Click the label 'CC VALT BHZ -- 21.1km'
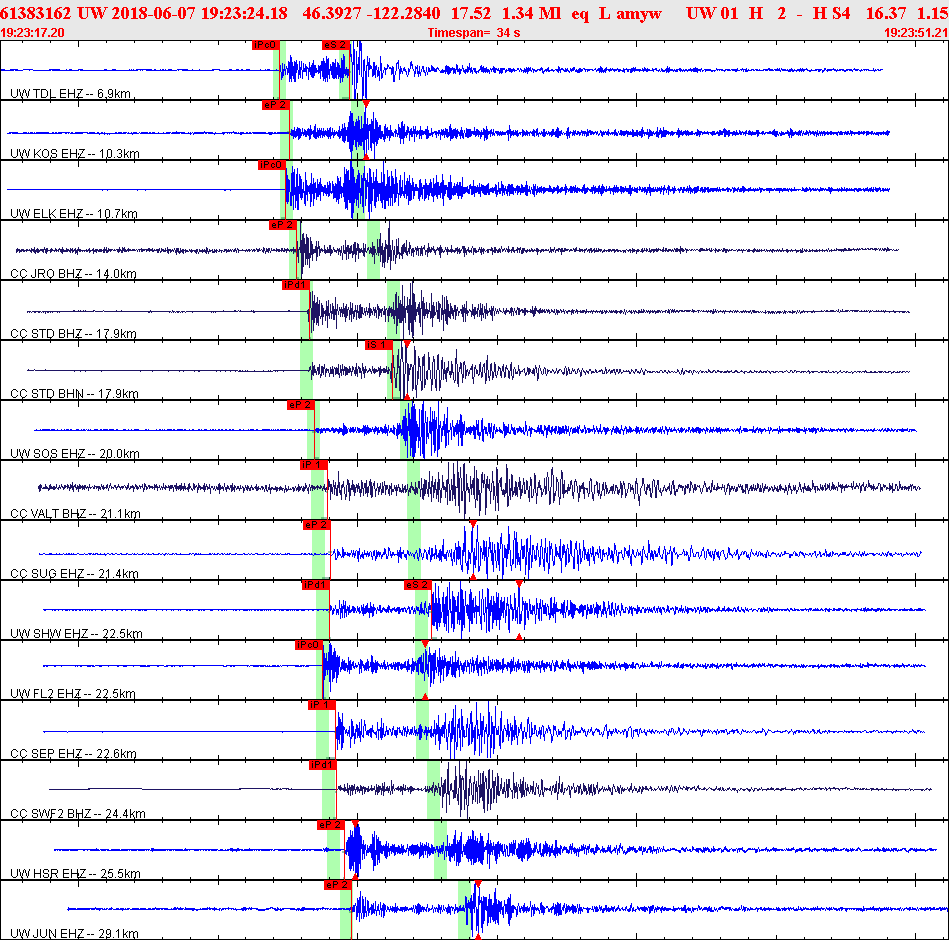This screenshot has height=940, width=949. [75, 513]
